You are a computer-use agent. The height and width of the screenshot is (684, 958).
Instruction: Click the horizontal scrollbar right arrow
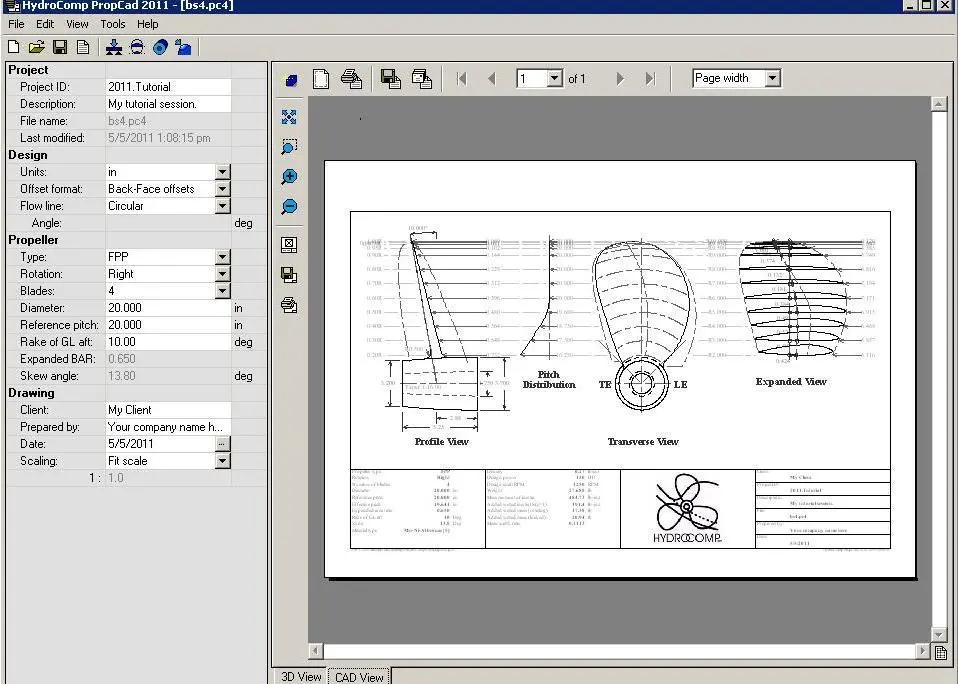tap(923, 651)
